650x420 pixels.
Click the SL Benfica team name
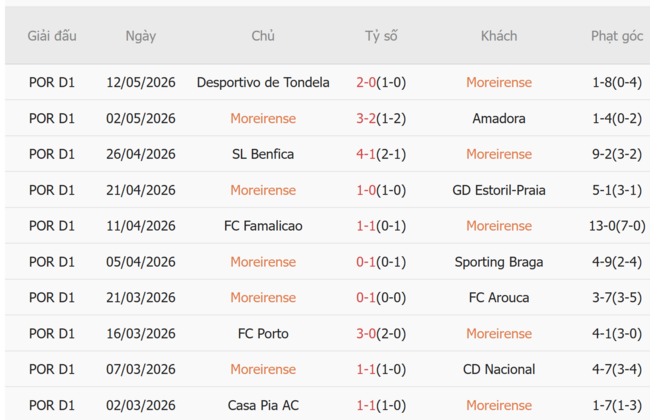tap(263, 154)
